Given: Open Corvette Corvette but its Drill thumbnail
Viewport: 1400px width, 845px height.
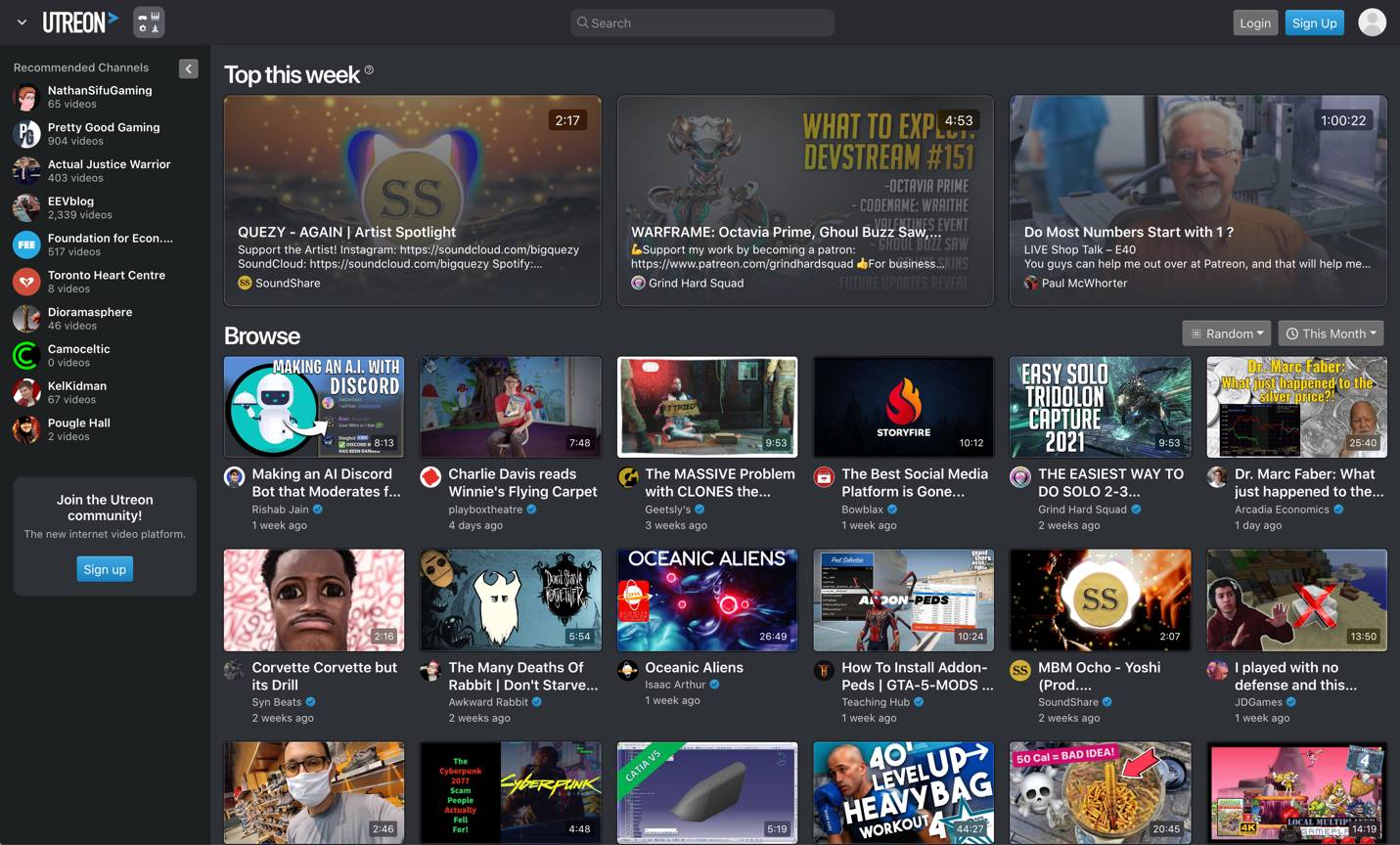Looking at the screenshot, I should 314,600.
